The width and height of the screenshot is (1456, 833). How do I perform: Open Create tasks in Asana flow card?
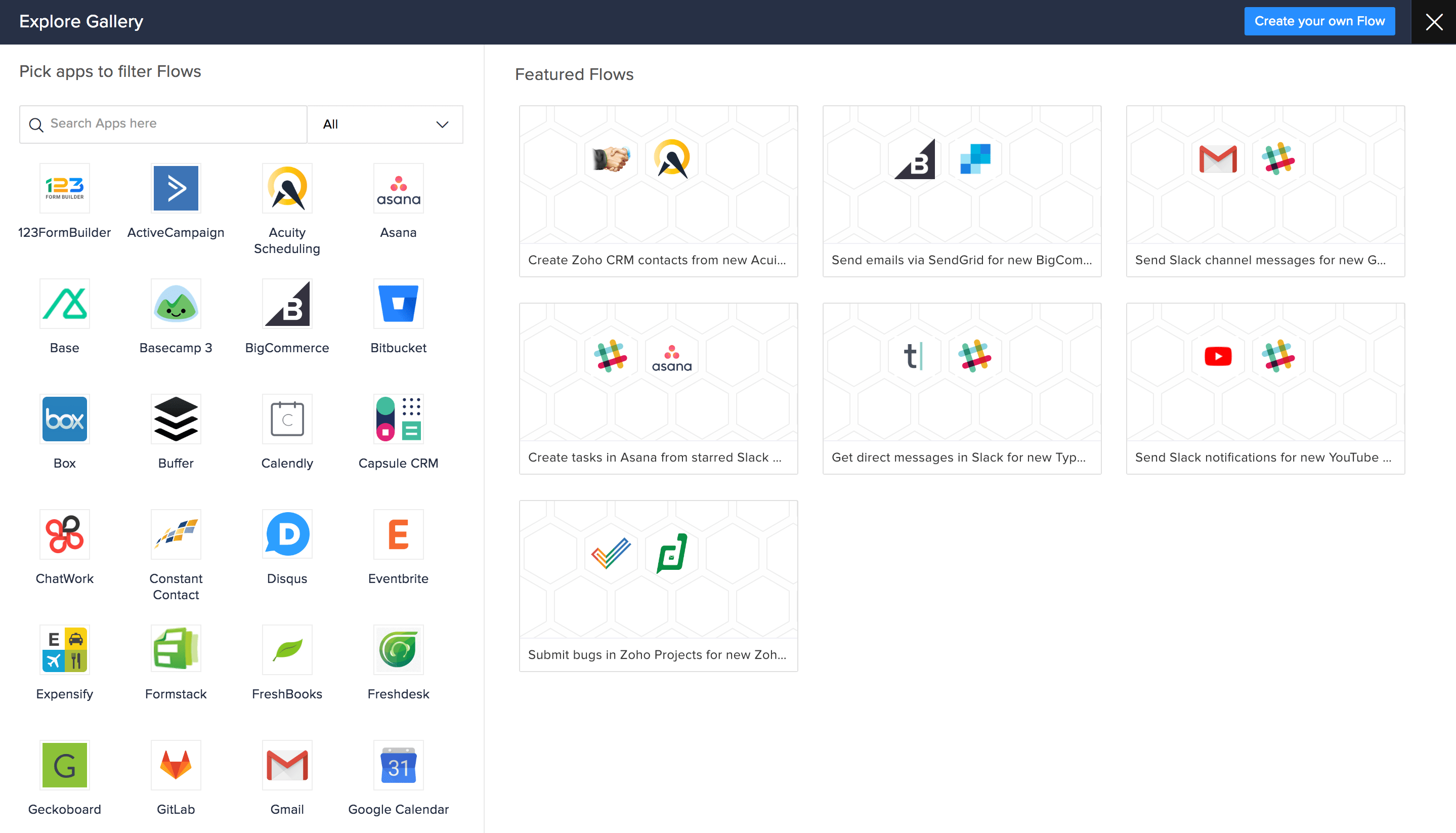tap(658, 389)
